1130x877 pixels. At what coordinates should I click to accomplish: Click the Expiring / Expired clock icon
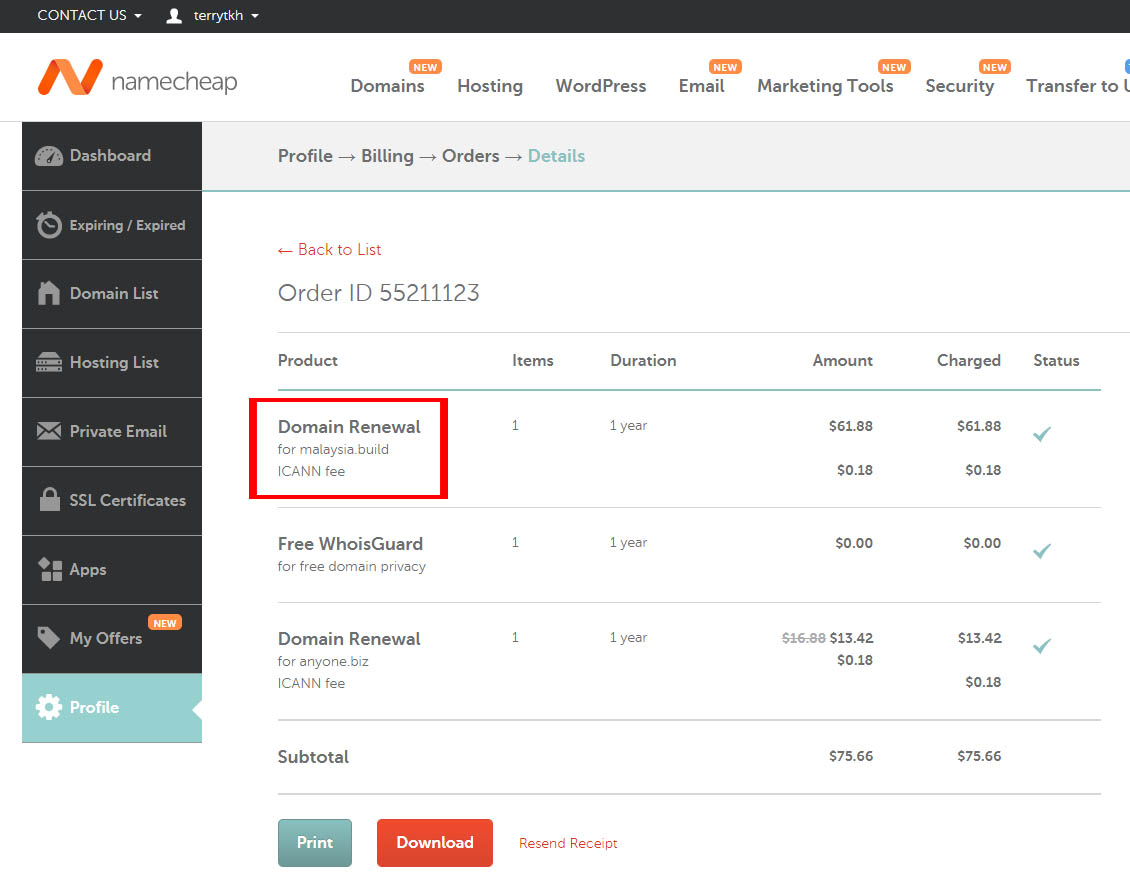(49, 225)
